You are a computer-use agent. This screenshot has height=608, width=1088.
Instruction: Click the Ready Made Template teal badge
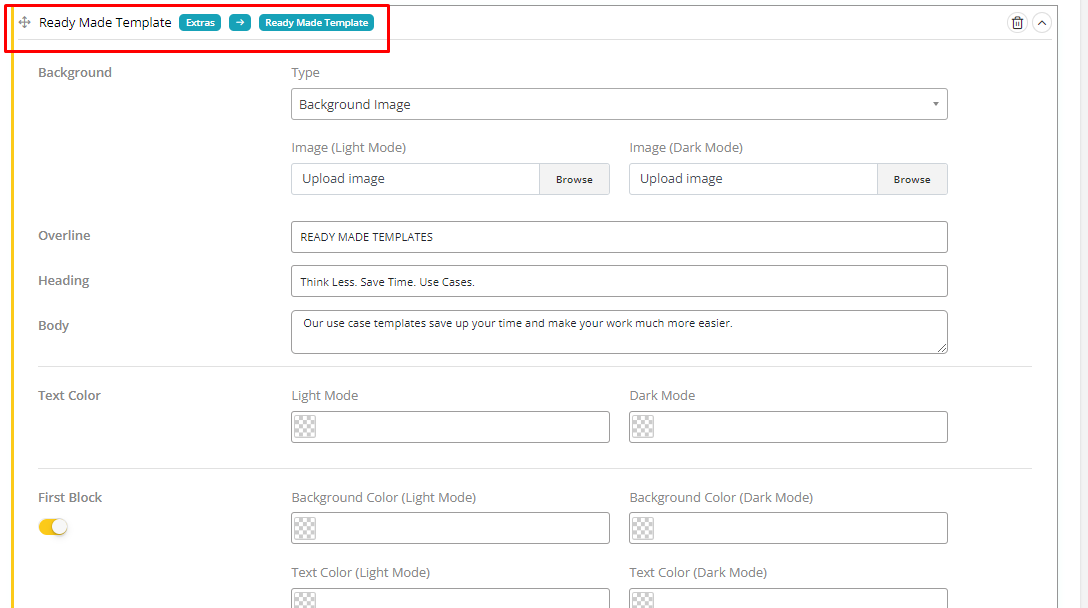click(x=316, y=22)
